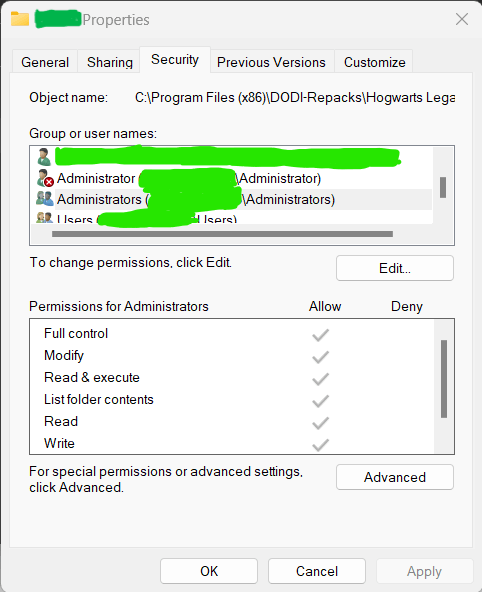
Task: Click the Write allow checkmark
Action: click(320, 445)
